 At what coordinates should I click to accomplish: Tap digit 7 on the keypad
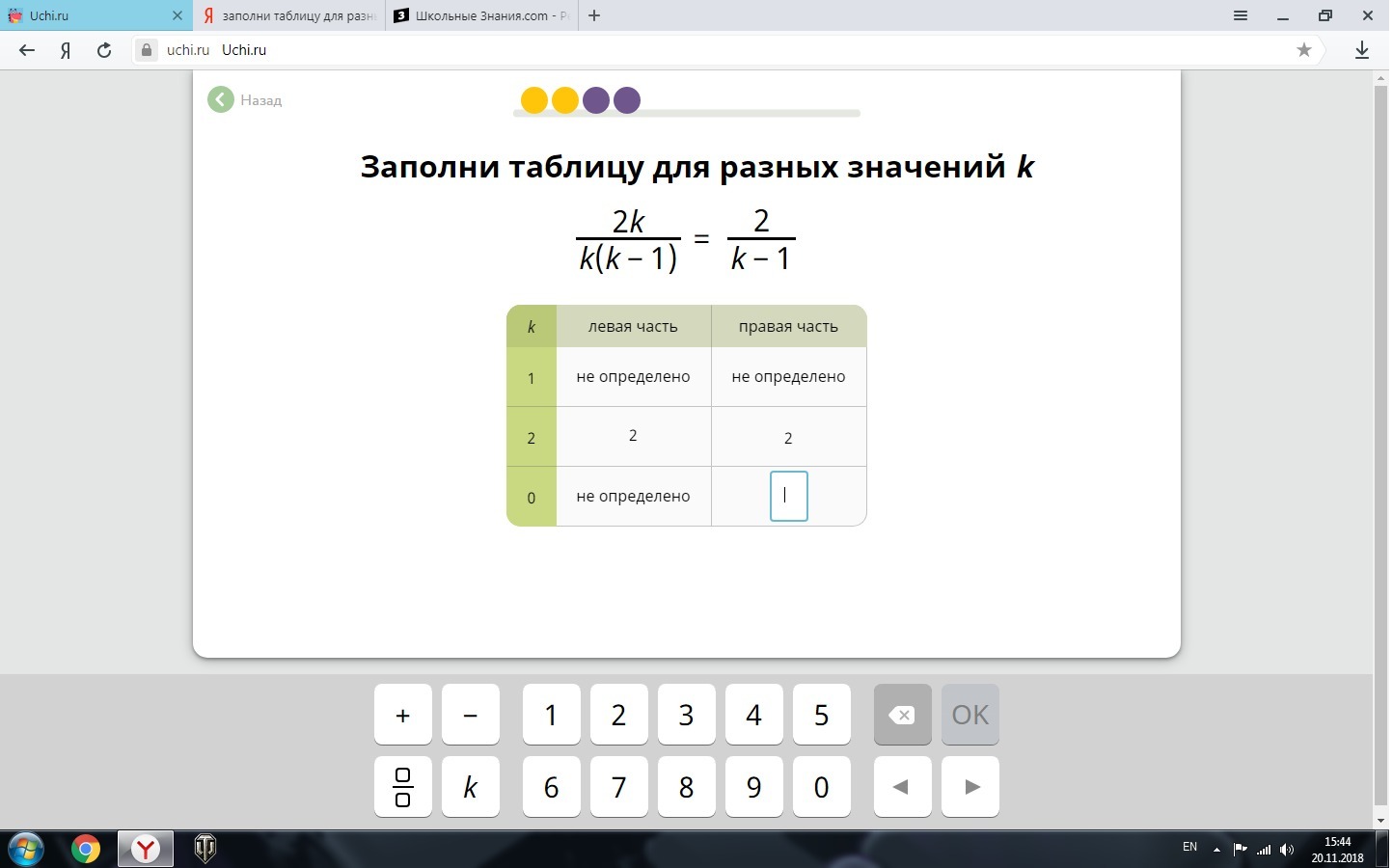pos(619,787)
